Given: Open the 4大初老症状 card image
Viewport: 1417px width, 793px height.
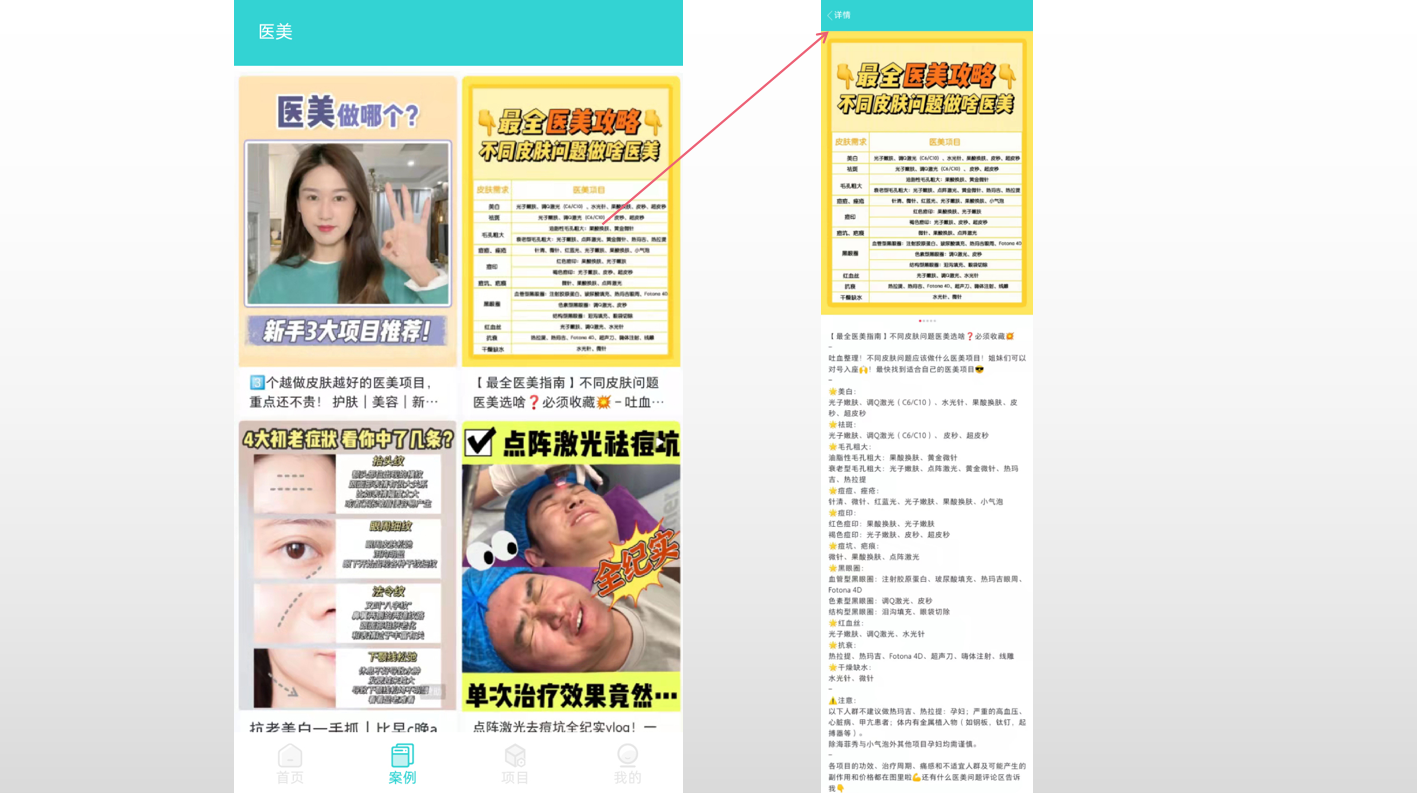Looking at the screenshot, I should pyautogui.click(x=347, y=565).
